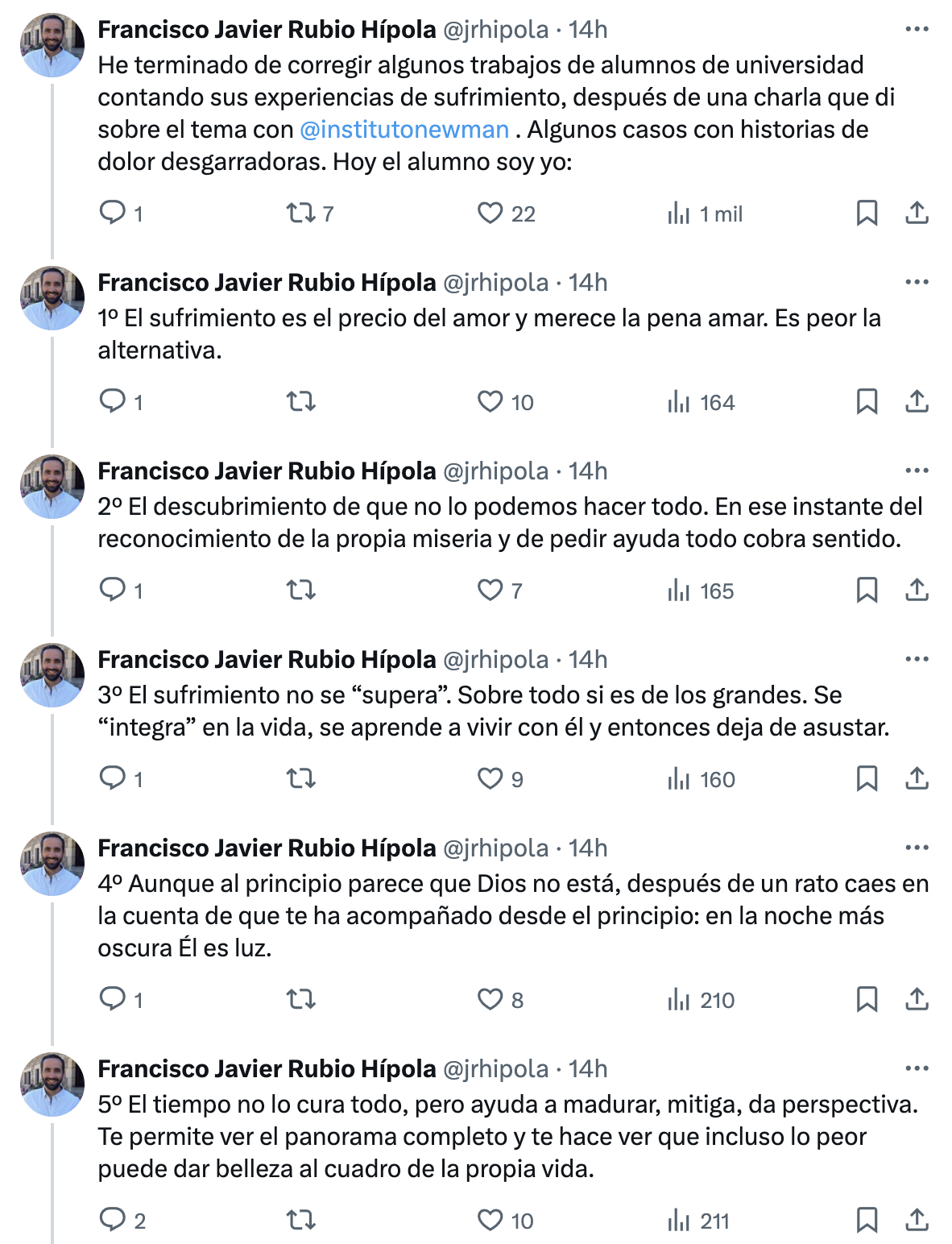Like the tweet starting with 1º El sufrimiento
Screen dimensions: 952x1244
(x=490, y=401)
